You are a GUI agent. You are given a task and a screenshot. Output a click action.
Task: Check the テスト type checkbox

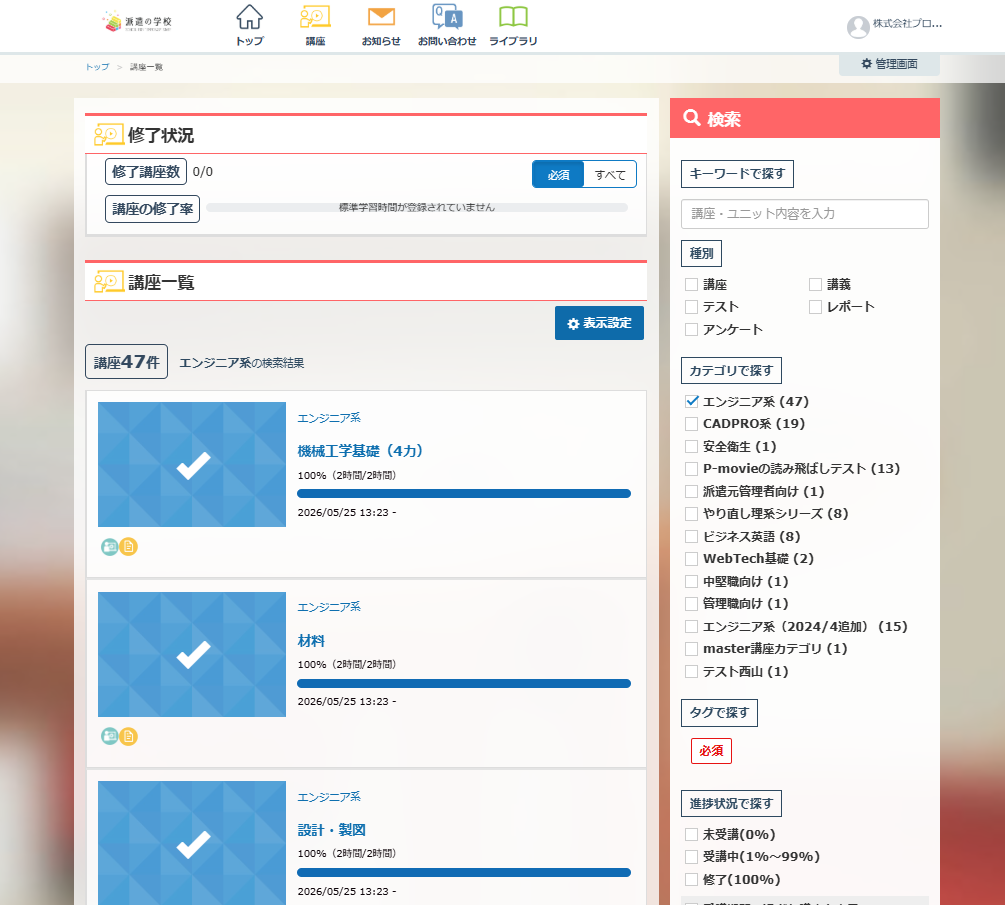pyautogui.click(x=691, y=307)
